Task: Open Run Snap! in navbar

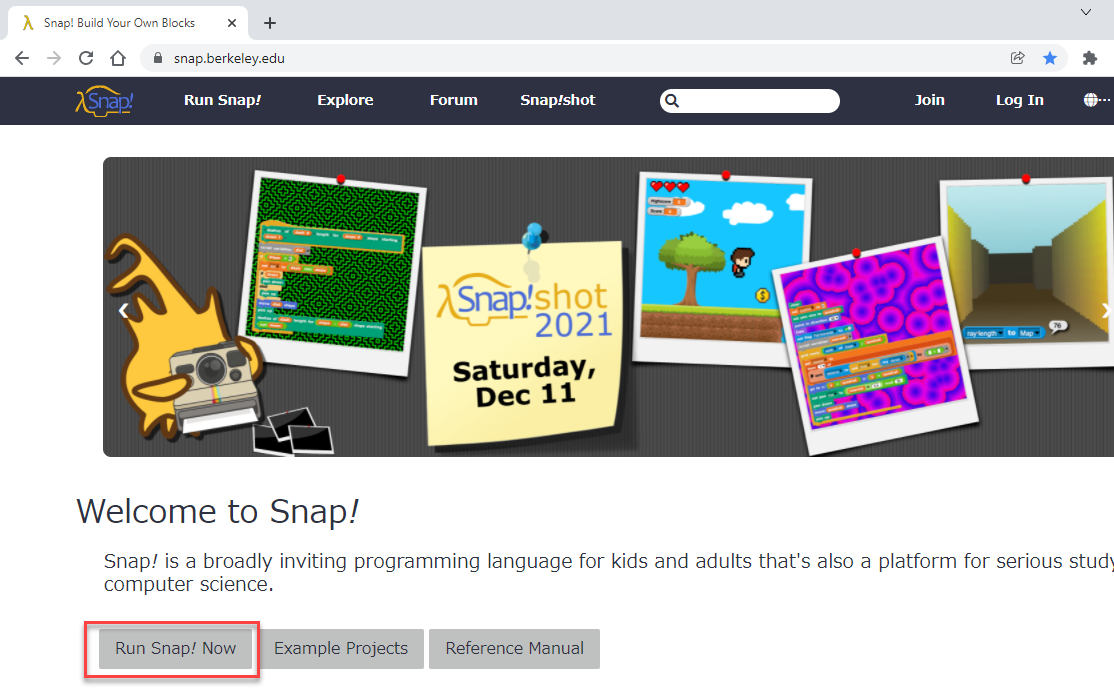Action: click(222, 100)
